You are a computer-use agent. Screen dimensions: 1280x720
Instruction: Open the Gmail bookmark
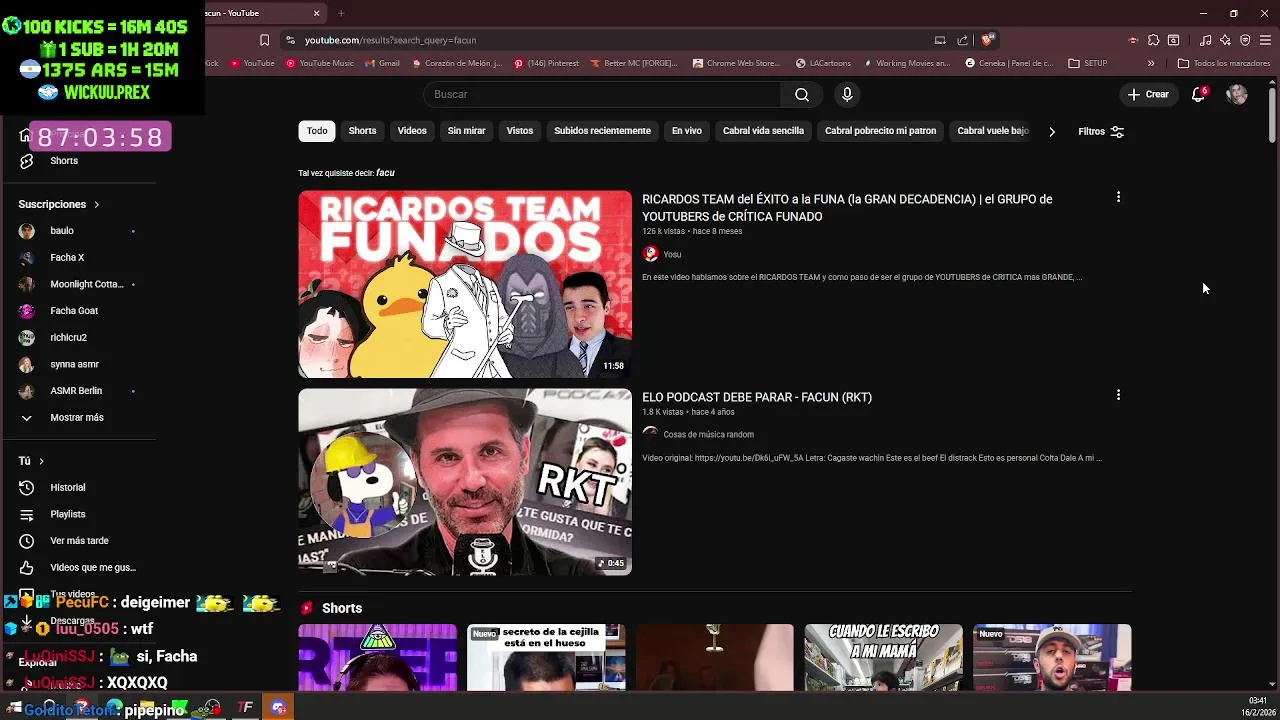pyautogui.click(x=382, y=63)
